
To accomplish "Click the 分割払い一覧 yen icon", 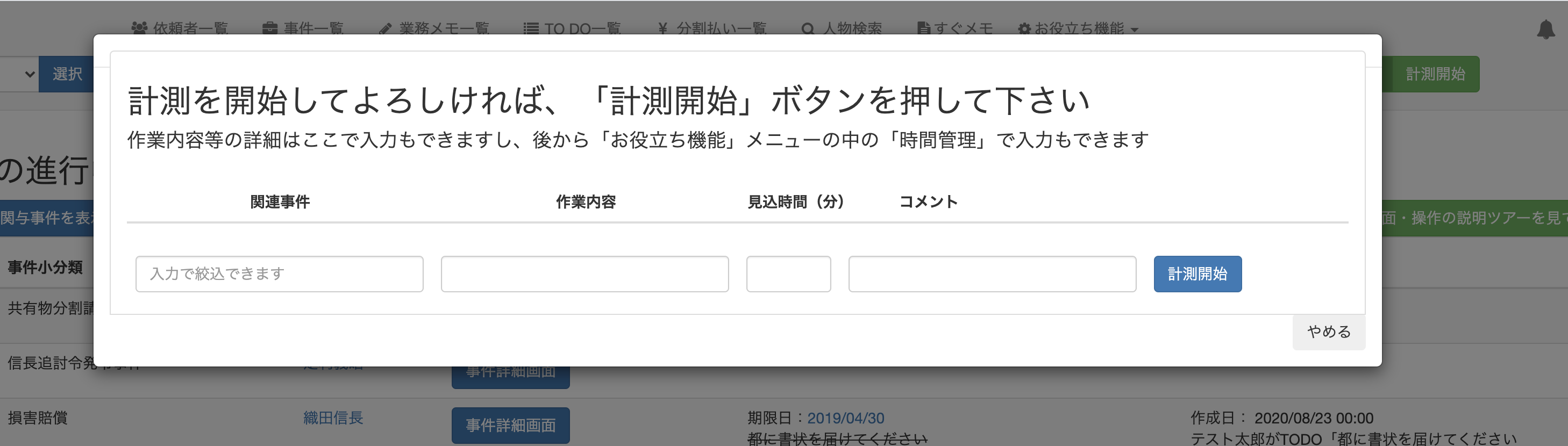I will (x=663, y=28).
